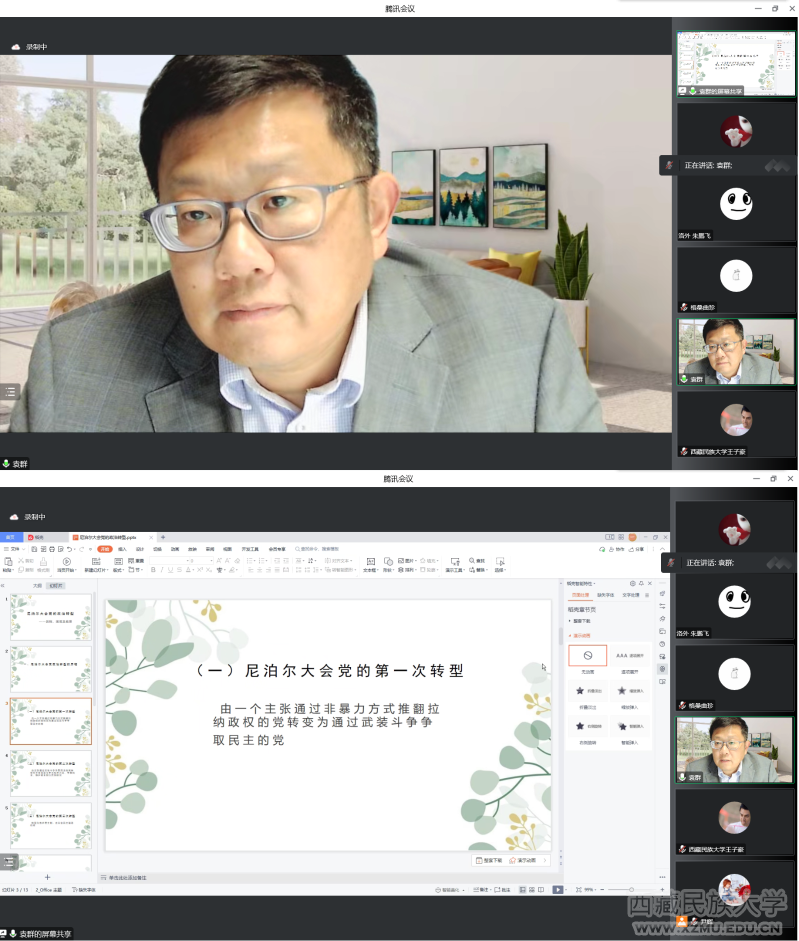Collapse the slide thumbnail pane
The width and height of the screenshot is (799, 941).
[2, 585]
